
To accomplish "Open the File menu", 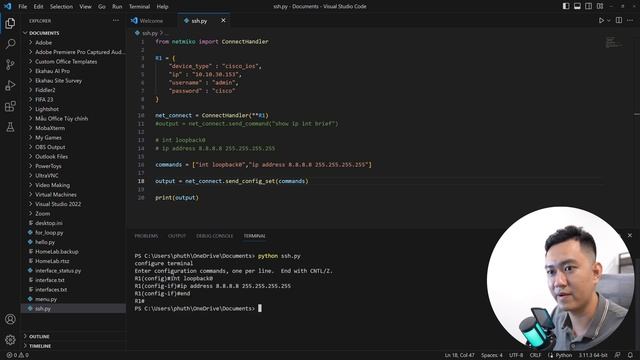I will 22,7.
